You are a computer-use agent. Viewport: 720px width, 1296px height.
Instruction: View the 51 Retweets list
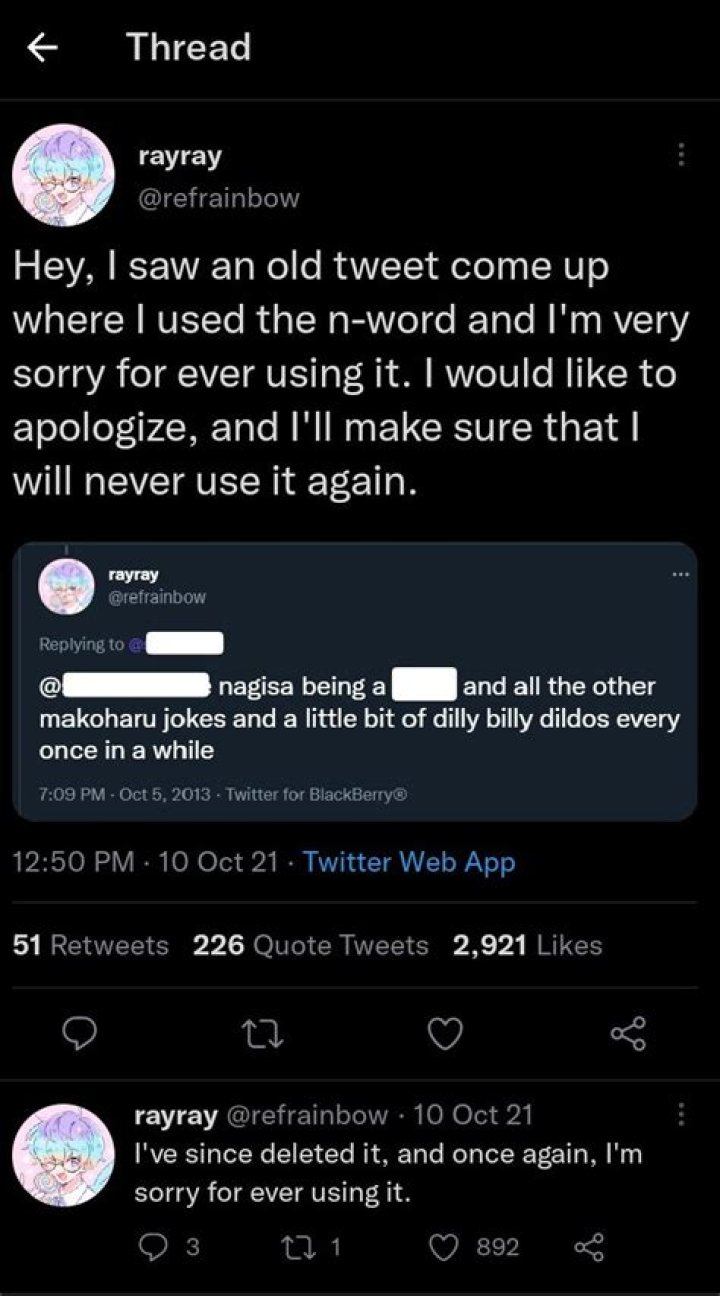88,945
